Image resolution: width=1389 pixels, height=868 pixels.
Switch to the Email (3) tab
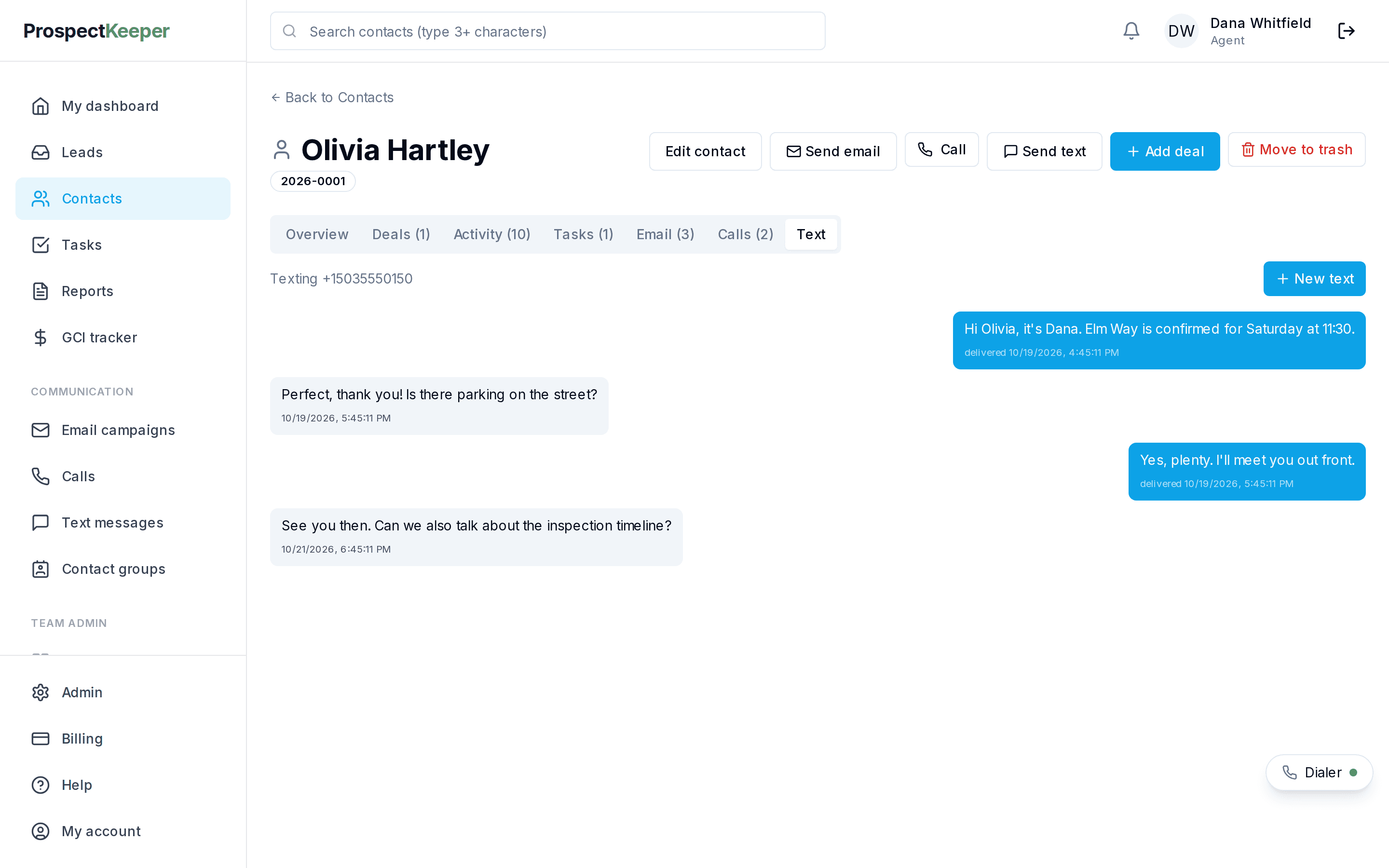pos(665,234)
